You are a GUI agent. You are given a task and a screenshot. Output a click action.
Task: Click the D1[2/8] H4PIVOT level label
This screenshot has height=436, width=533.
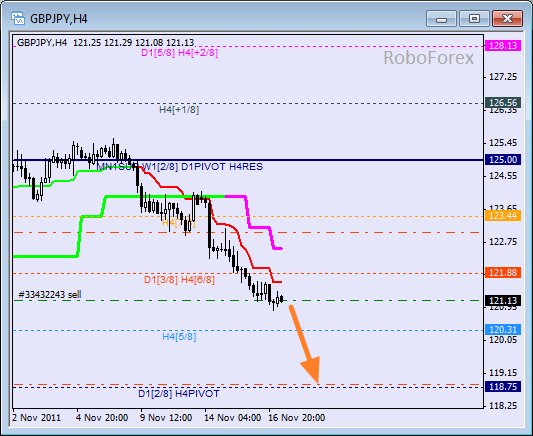point(179,394)
